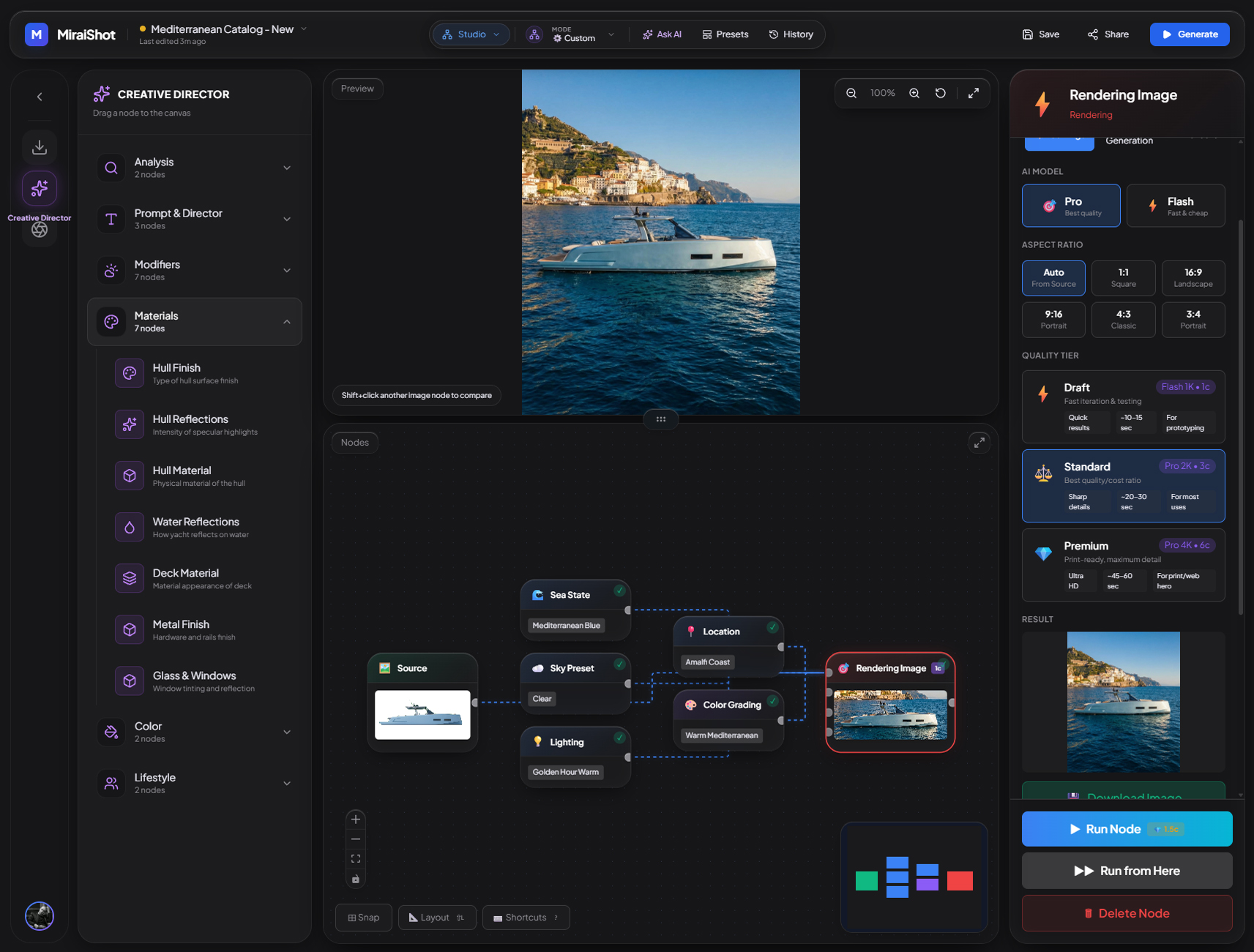
Task: Toggle the checkmark on the Sea State node
Action: tap(619, 591)
